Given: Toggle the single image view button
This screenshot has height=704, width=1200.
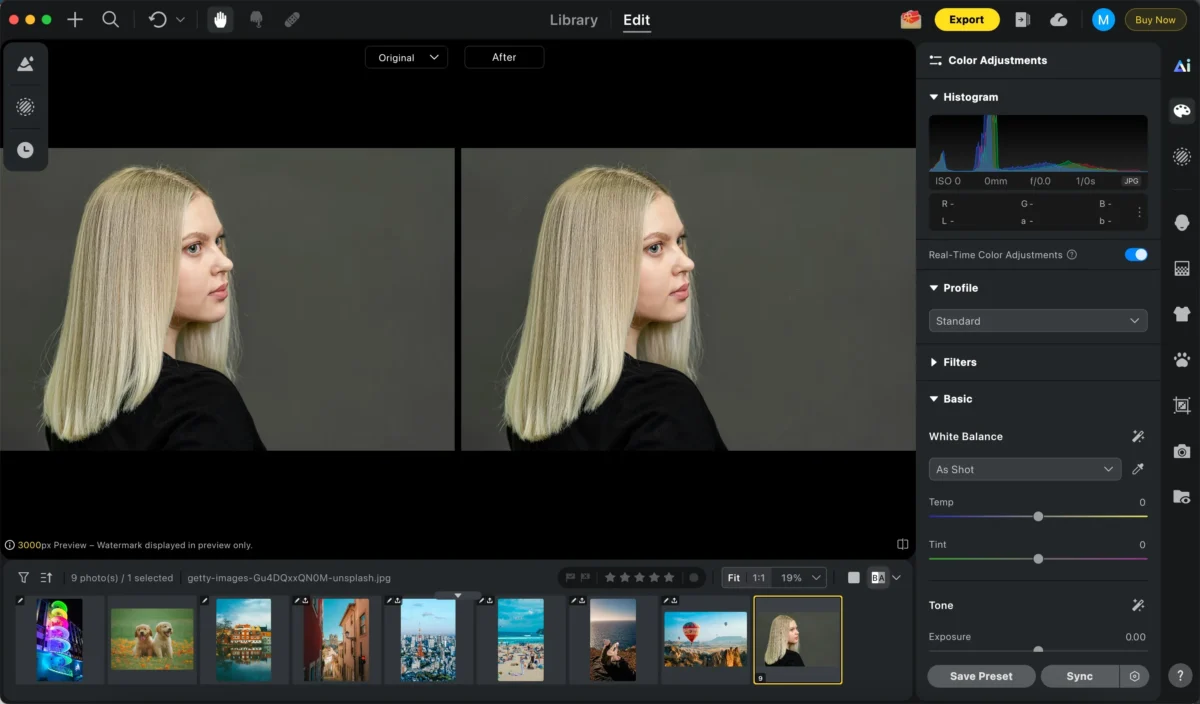Looking at the screenshot, I should pyautogui.click(x=853, y=578).
